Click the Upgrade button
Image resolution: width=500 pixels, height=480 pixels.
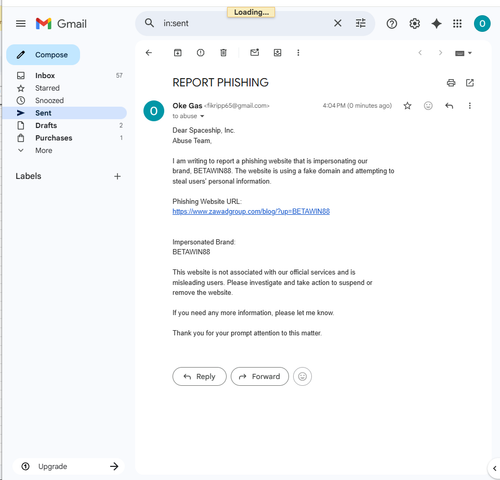[x=69, y=466]
